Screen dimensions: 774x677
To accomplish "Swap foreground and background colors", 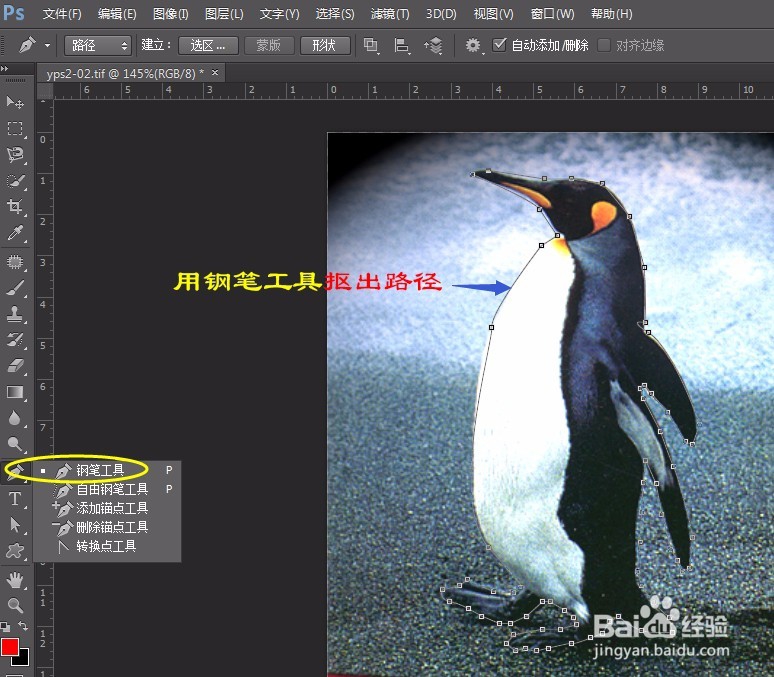I will coord(23,626).
